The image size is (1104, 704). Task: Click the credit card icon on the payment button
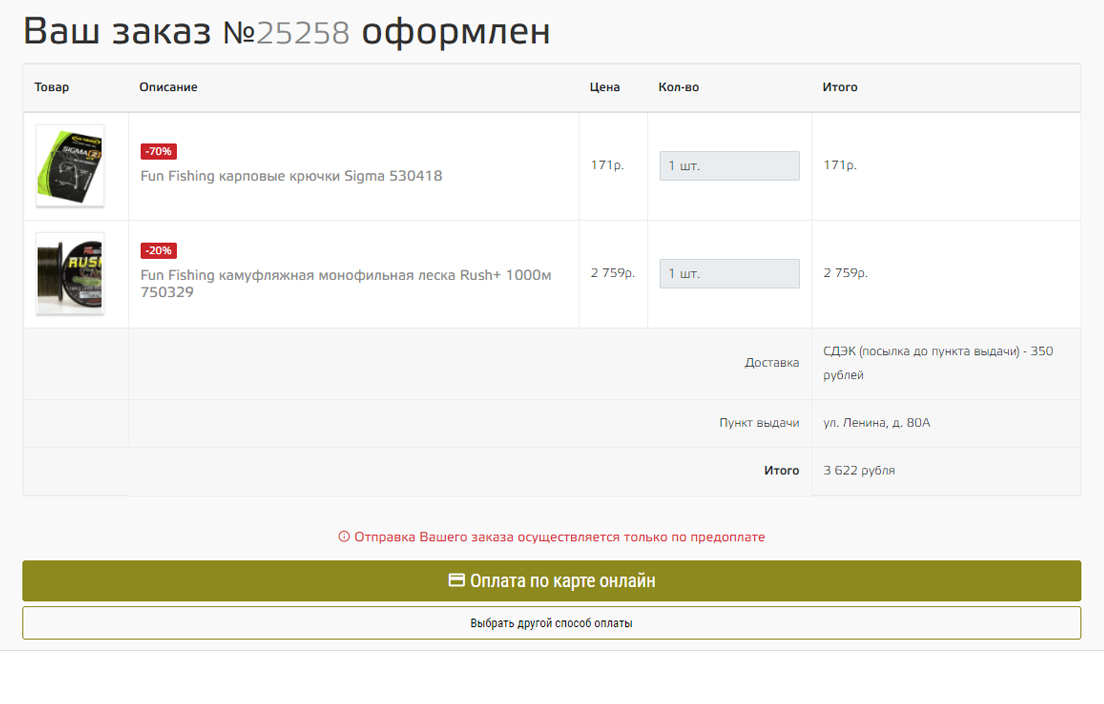[x=456, y=580]
